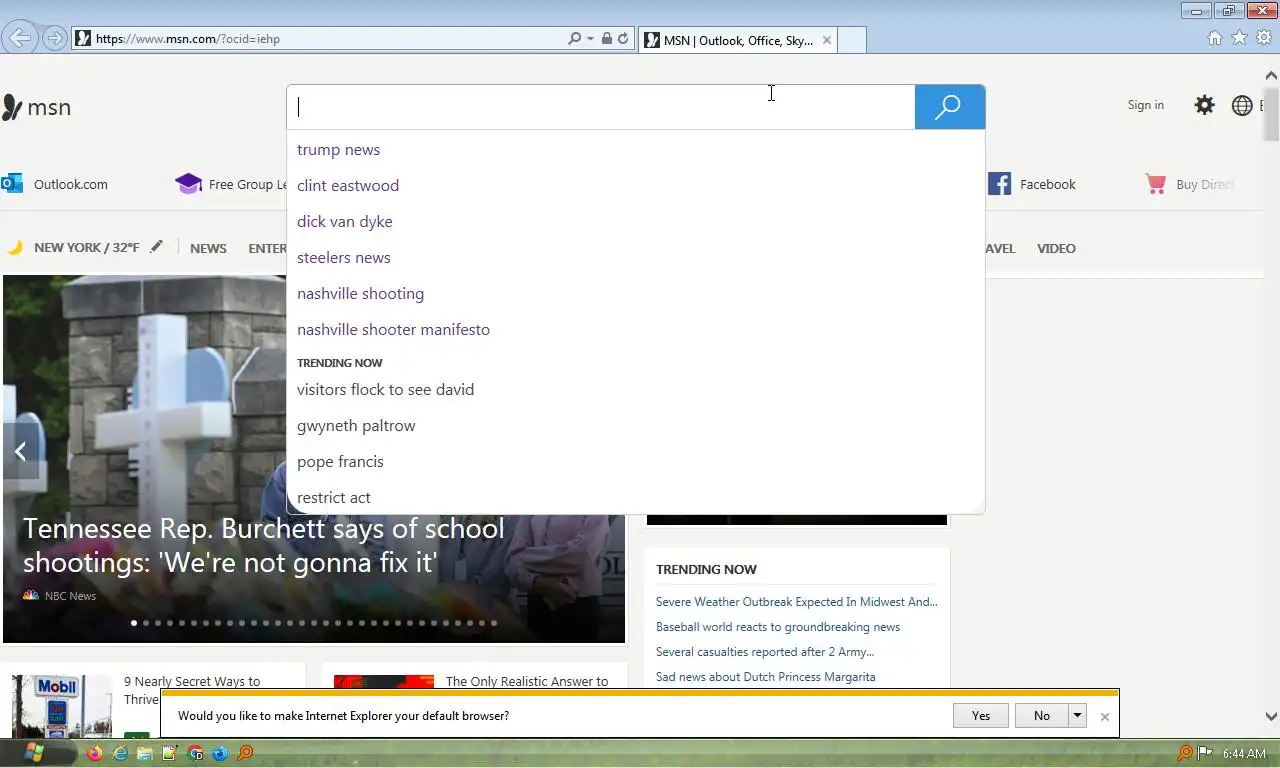
Task: Go to the MSN butterfly logo
Action: pos(37,107)
